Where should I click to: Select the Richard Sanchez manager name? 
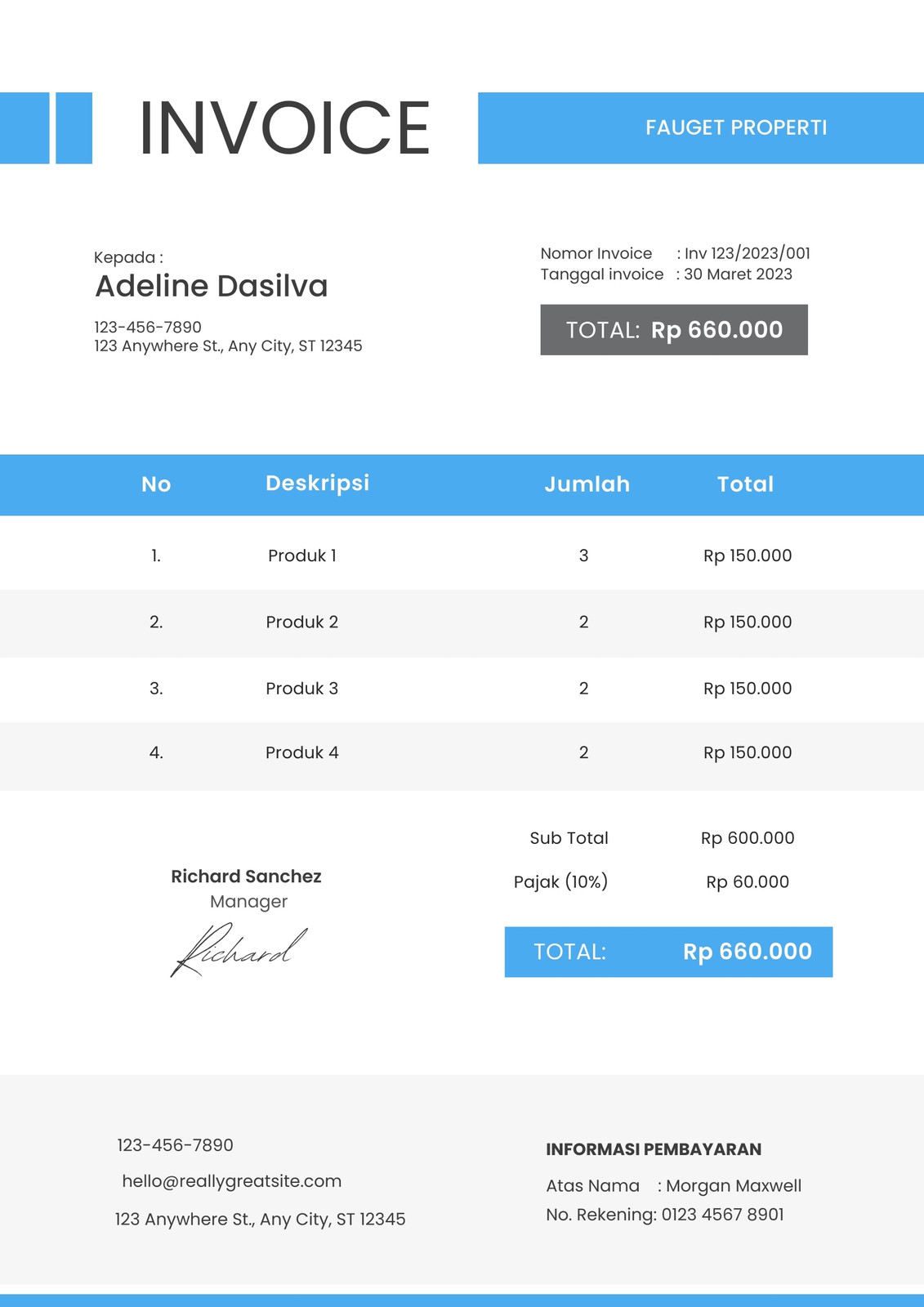(x=246, y=877)
